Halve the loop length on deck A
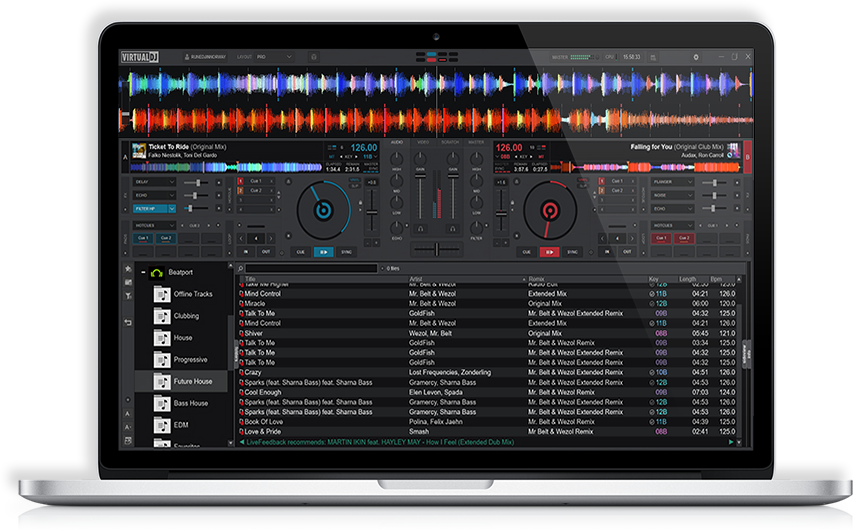The height and width of the screenshot is (531, 853). point(241,239)
